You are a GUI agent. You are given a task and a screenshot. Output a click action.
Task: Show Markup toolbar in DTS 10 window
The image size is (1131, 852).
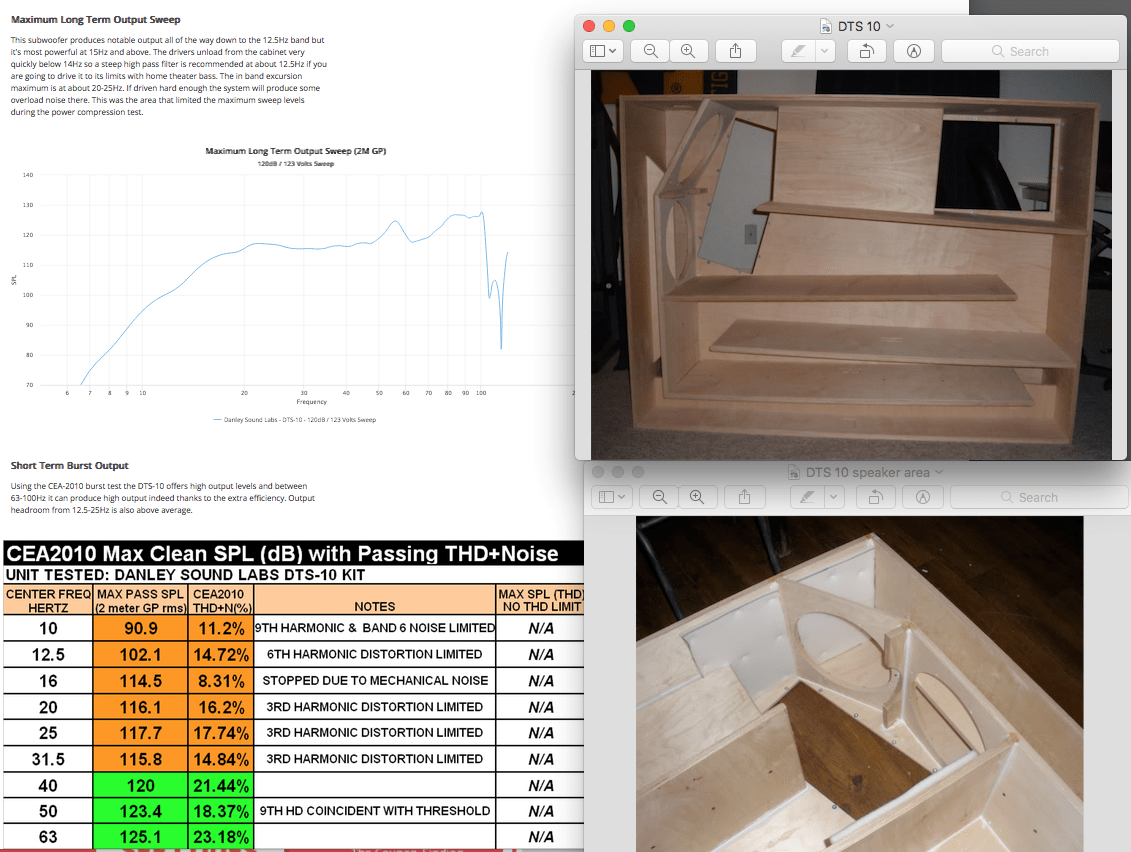pyautogui.click(x=914, y=51)
